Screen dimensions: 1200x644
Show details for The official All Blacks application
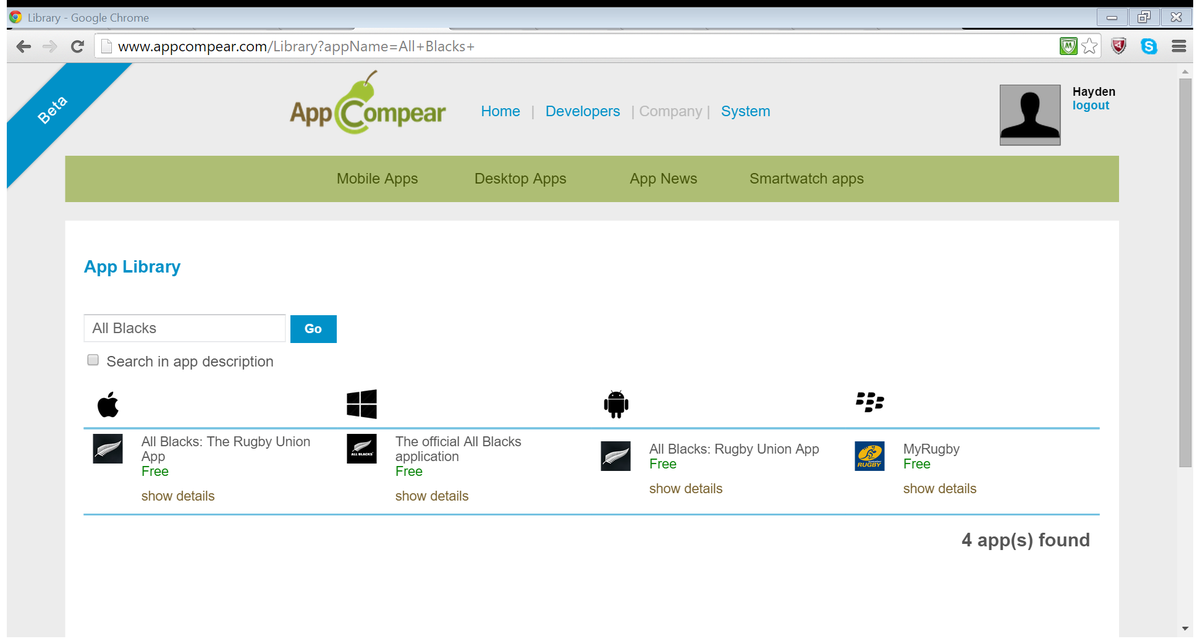coord(432,496)
